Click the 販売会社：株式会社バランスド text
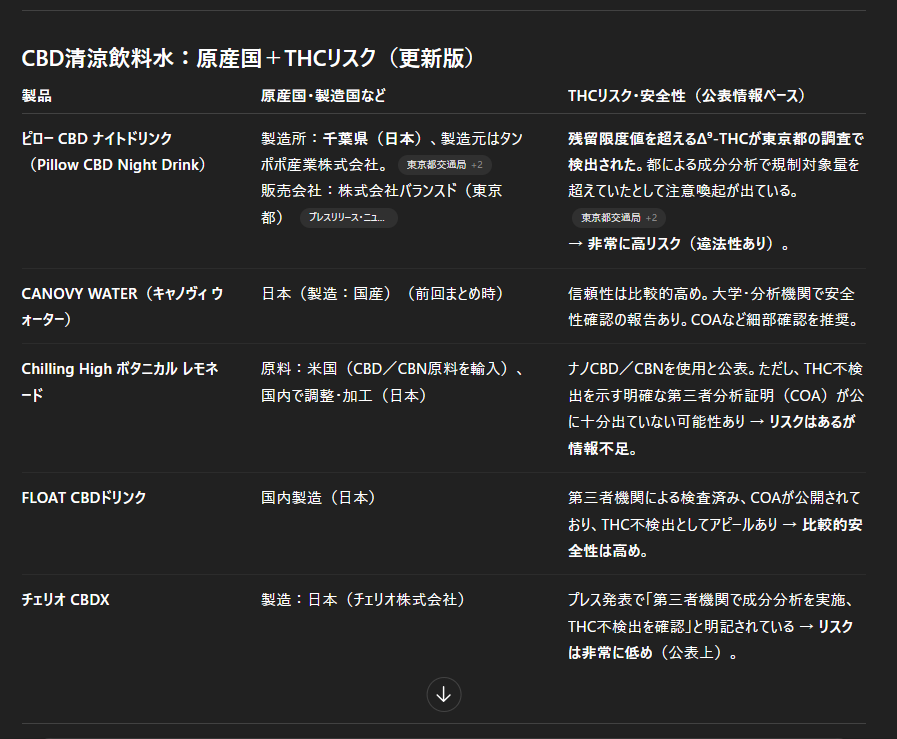This screenshot has height=739, width=897. (359, 190)
